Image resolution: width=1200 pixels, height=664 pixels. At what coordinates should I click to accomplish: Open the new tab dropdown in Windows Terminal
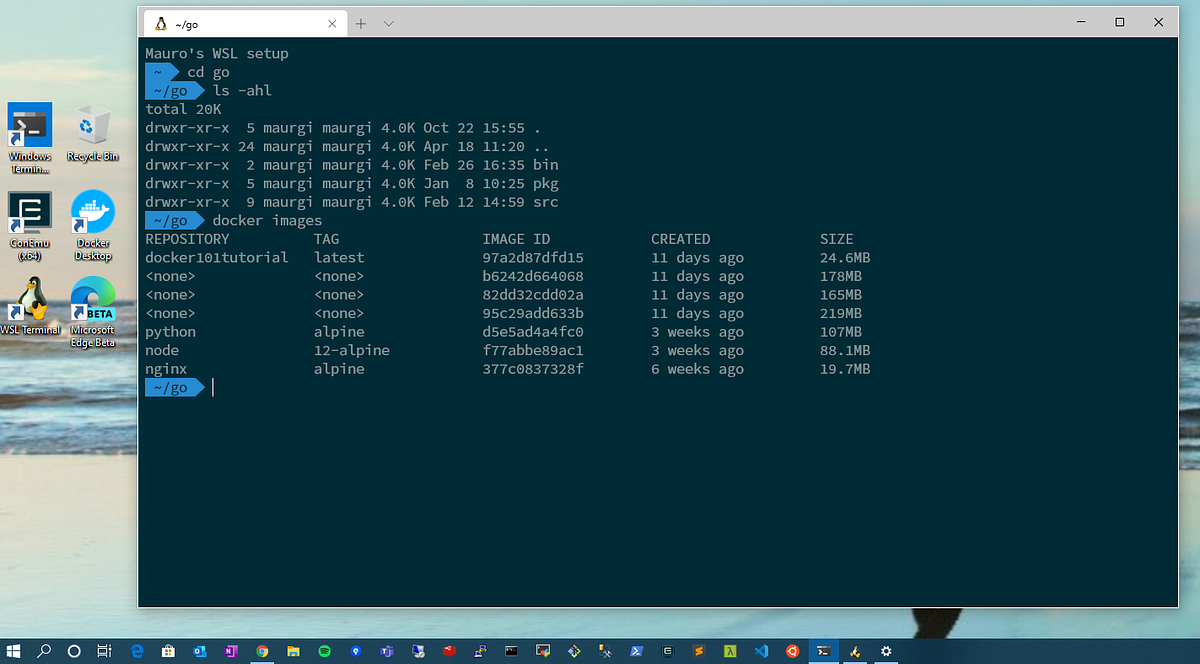pos(389,23)
